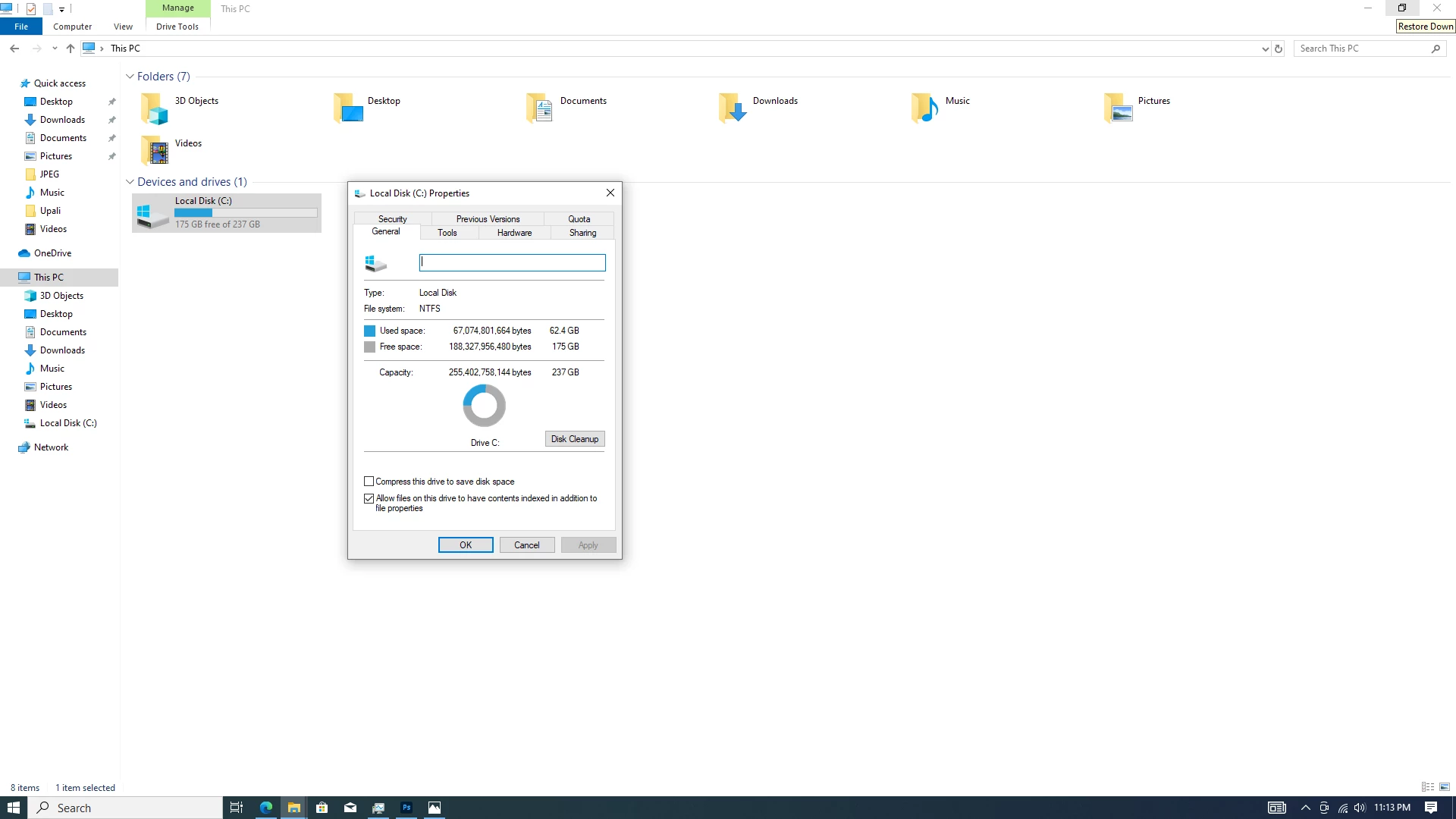Enable Compress this drive to save space
Image resolution: width=1456 pixels, height=819 pixels.
coord(369,482)
